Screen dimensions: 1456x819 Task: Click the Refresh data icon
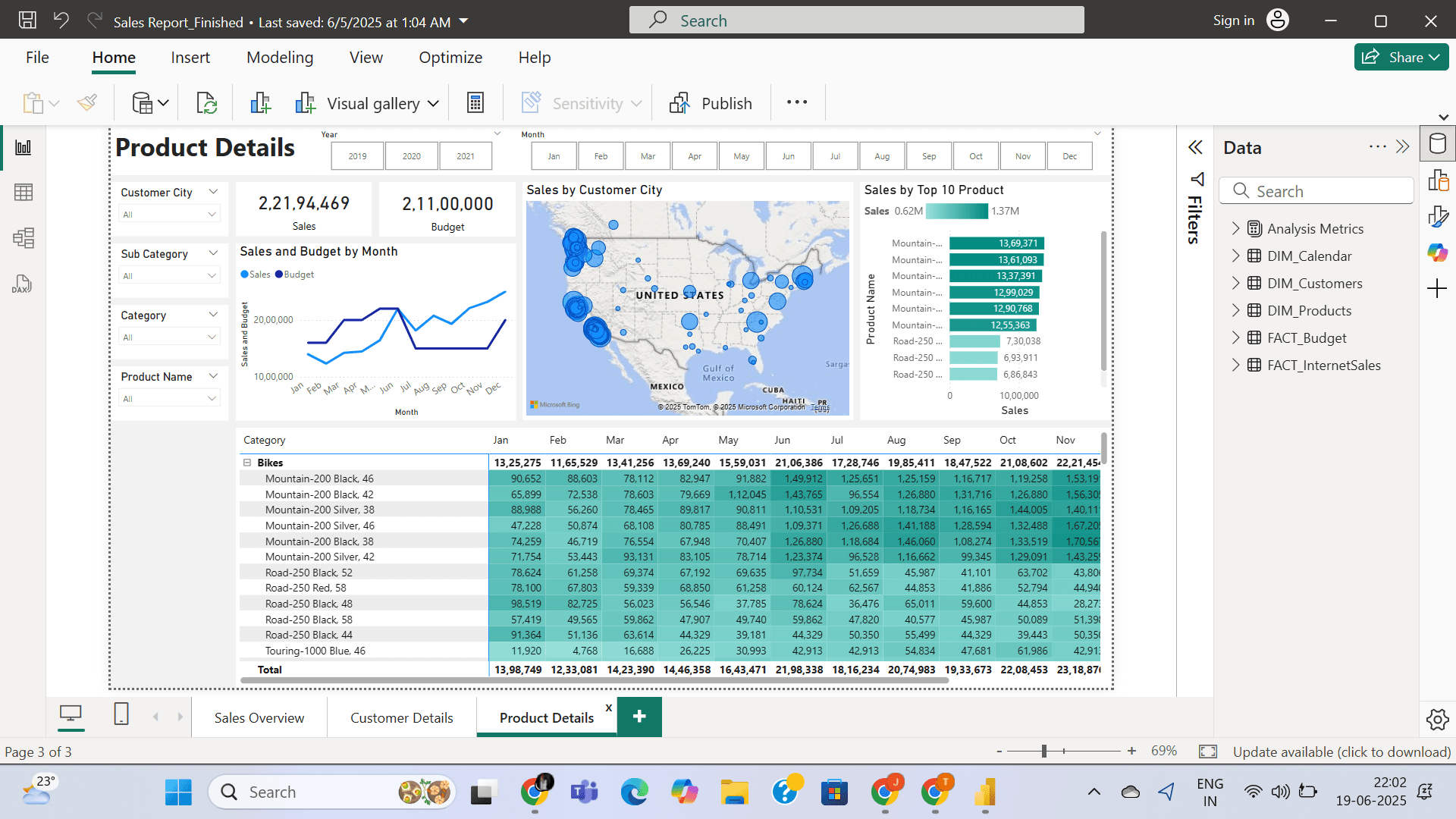[x=206, y=103]
